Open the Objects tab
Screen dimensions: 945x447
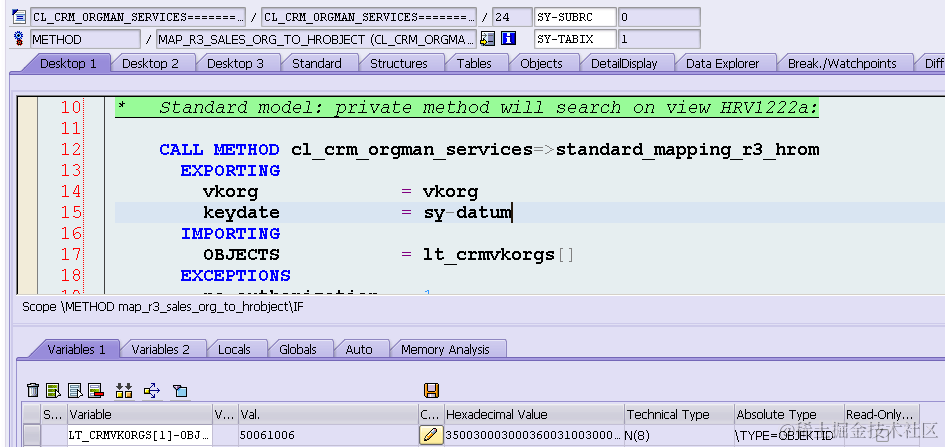(541, 63)
